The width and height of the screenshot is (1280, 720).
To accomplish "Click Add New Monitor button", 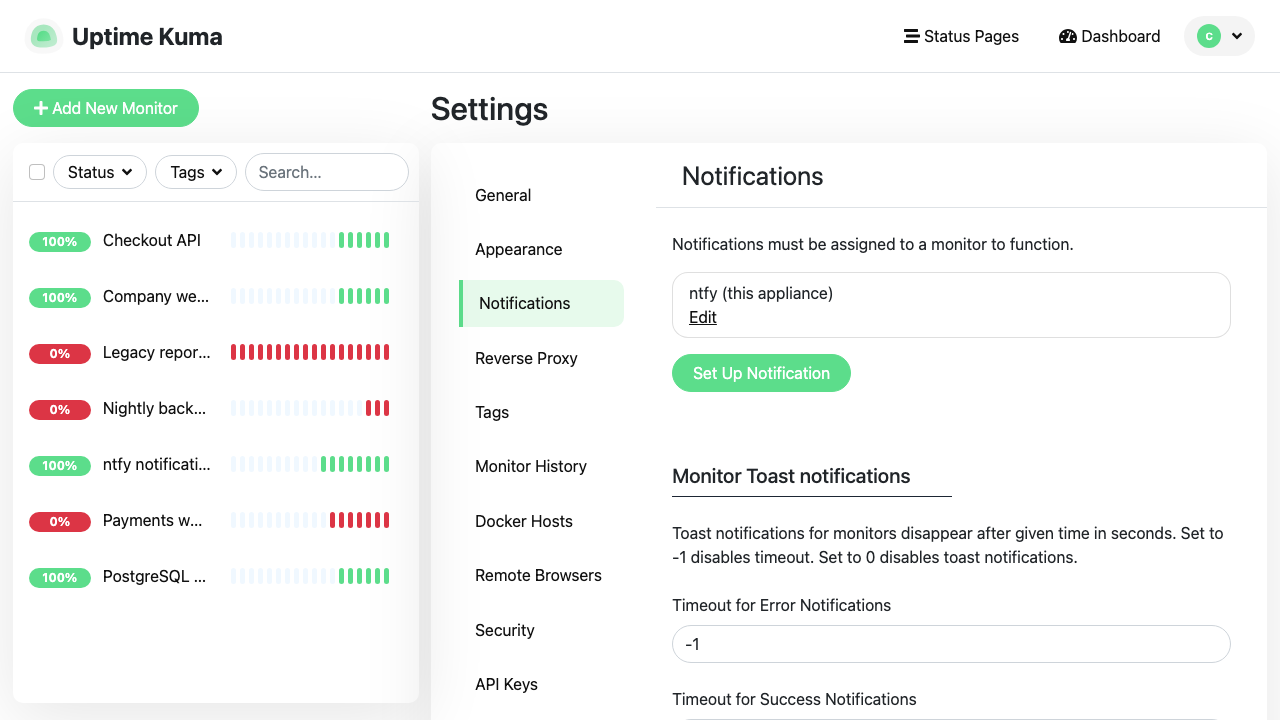I will click(x=106, y=108).
